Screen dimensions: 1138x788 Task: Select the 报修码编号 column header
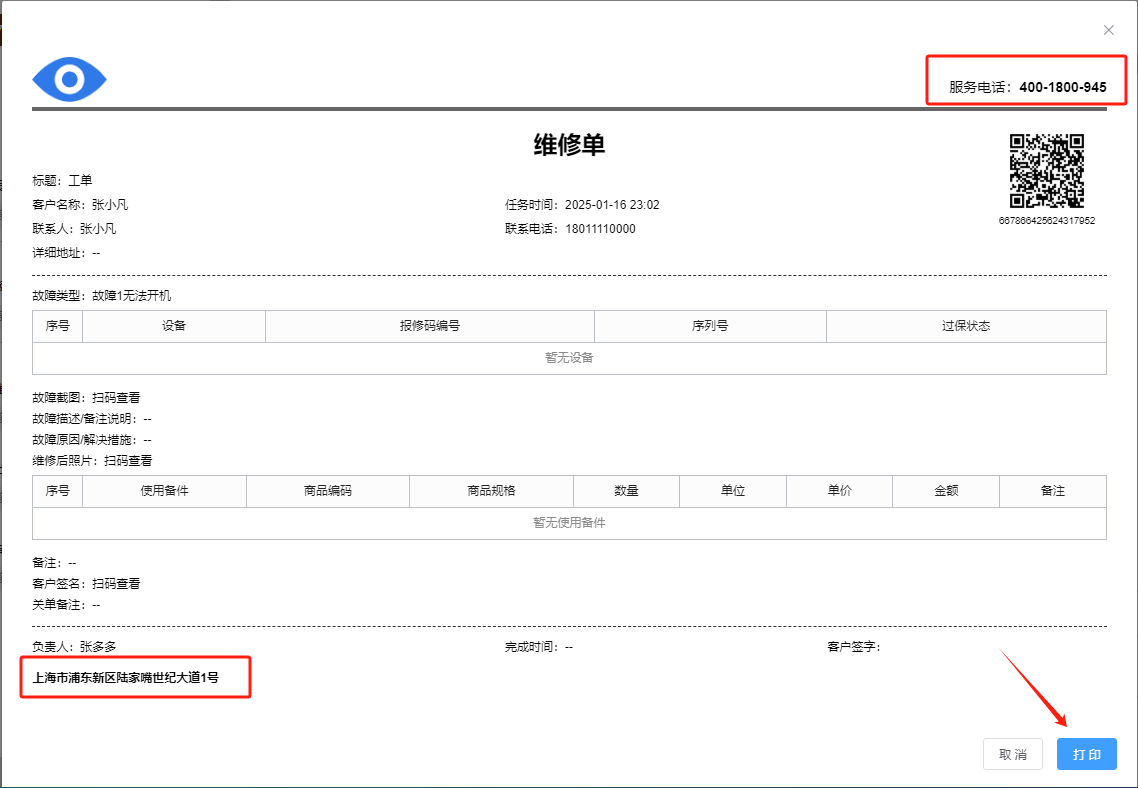point(430,326)
